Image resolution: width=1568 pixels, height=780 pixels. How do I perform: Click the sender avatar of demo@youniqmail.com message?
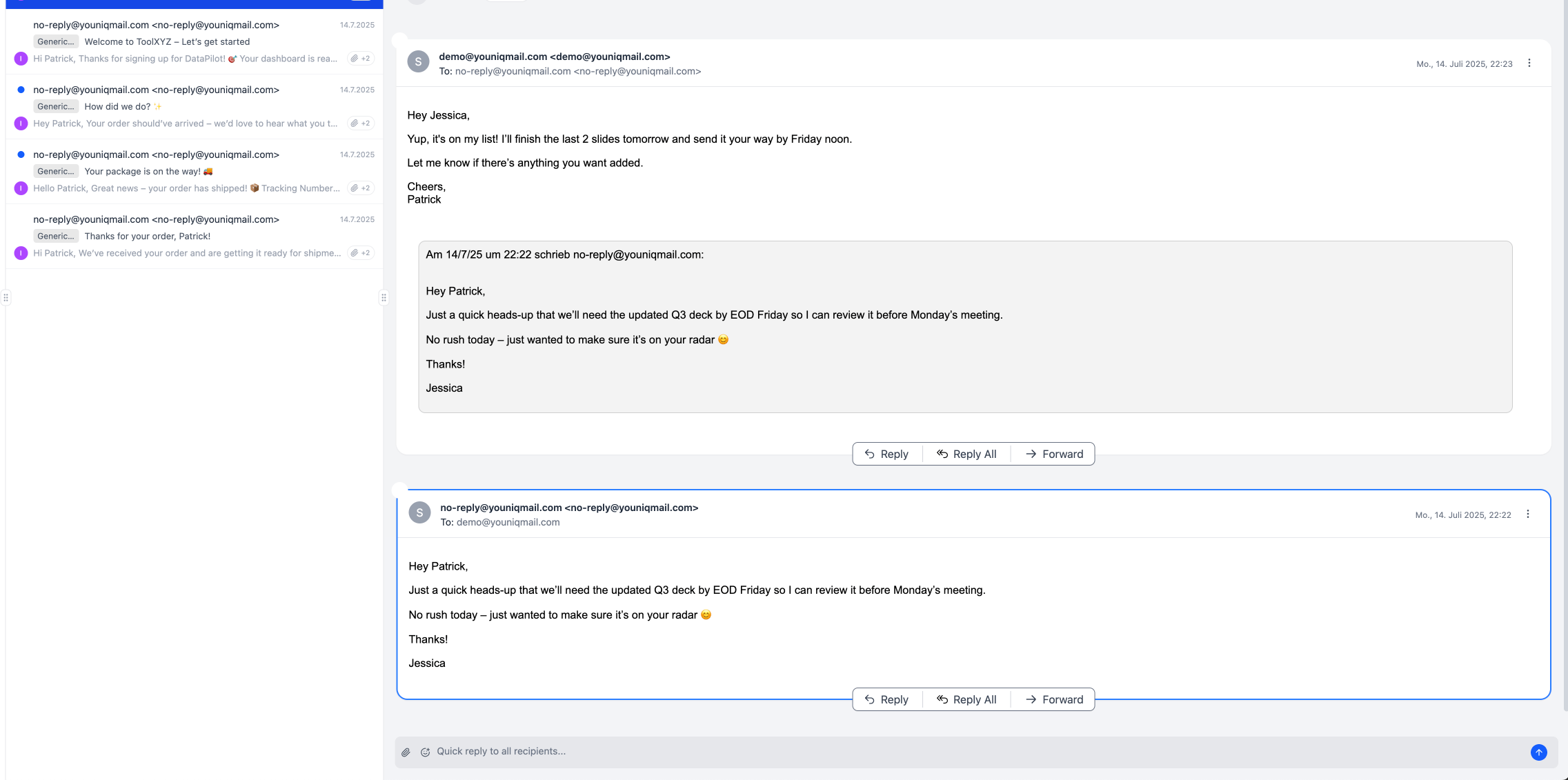[418, 62]
